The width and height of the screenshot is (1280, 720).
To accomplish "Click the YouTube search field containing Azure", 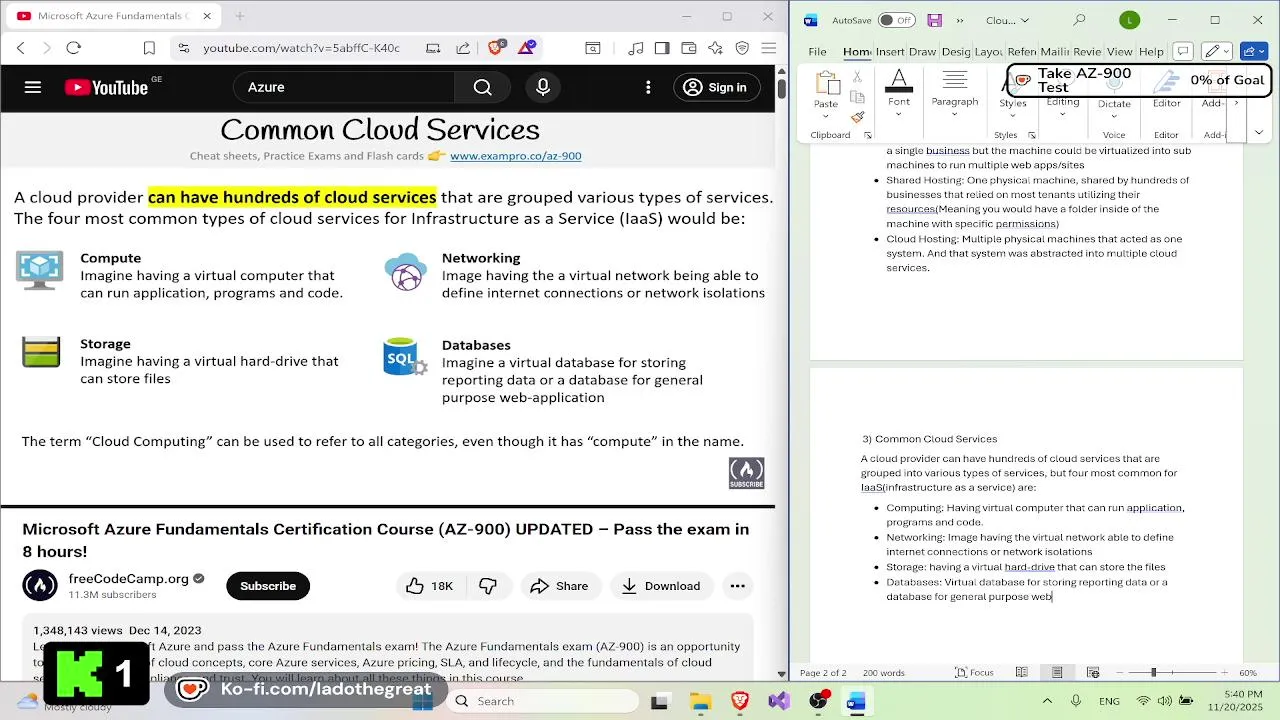I will [x=344, y=87].
